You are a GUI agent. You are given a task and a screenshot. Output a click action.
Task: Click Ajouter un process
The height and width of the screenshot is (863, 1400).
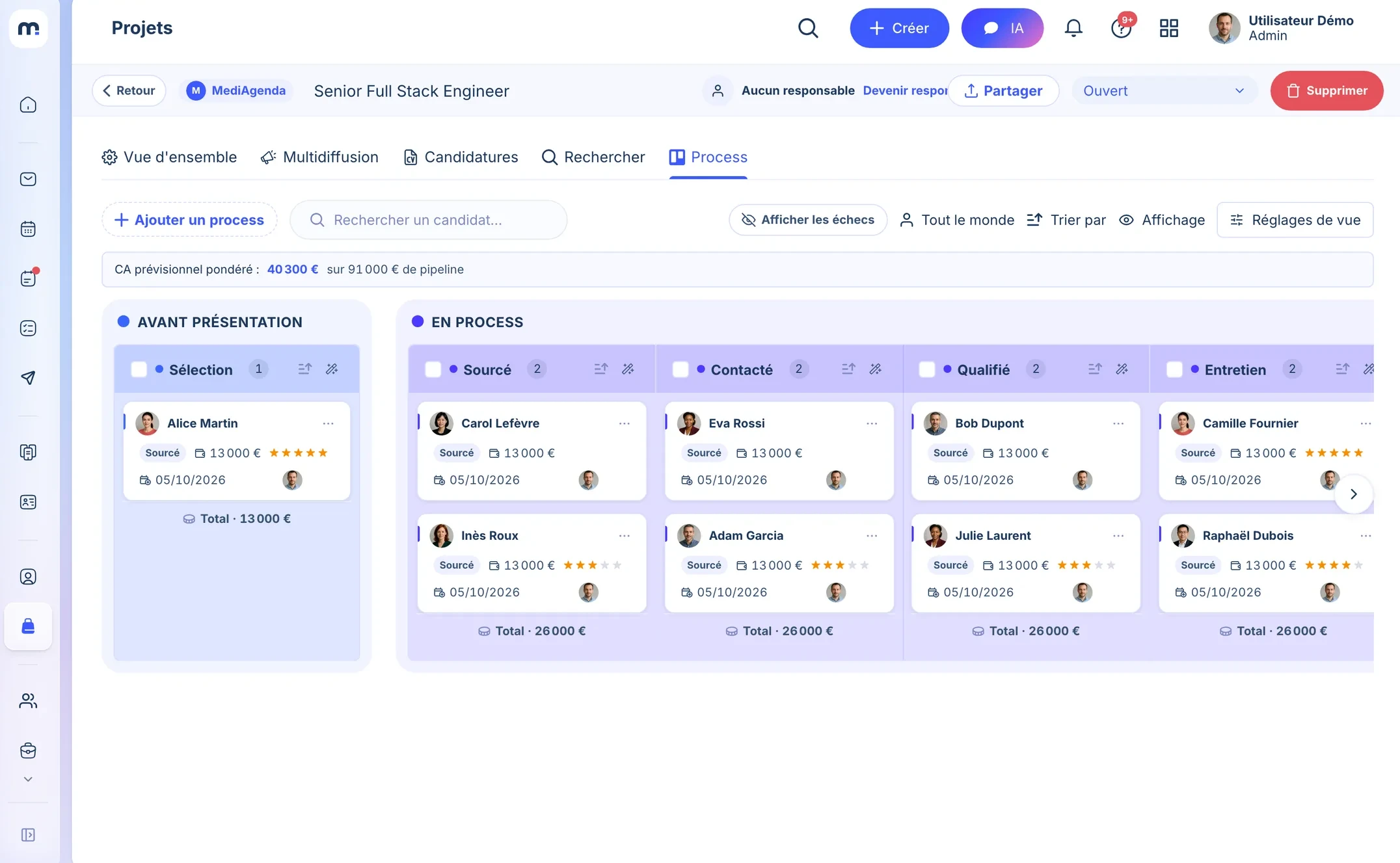(x=189, y=220)
